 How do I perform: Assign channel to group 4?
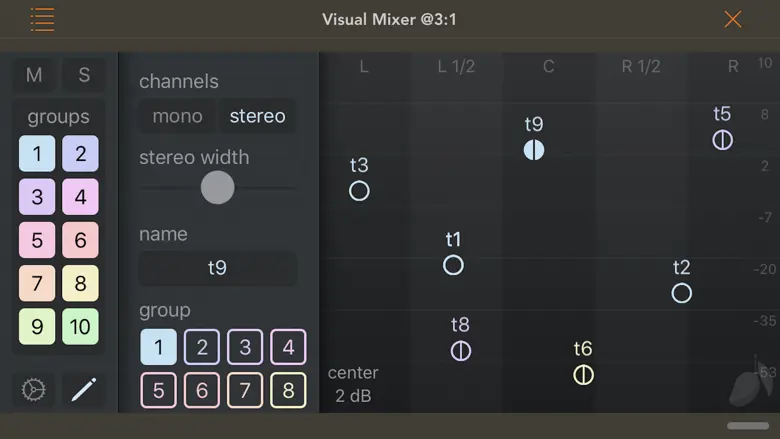288,347
